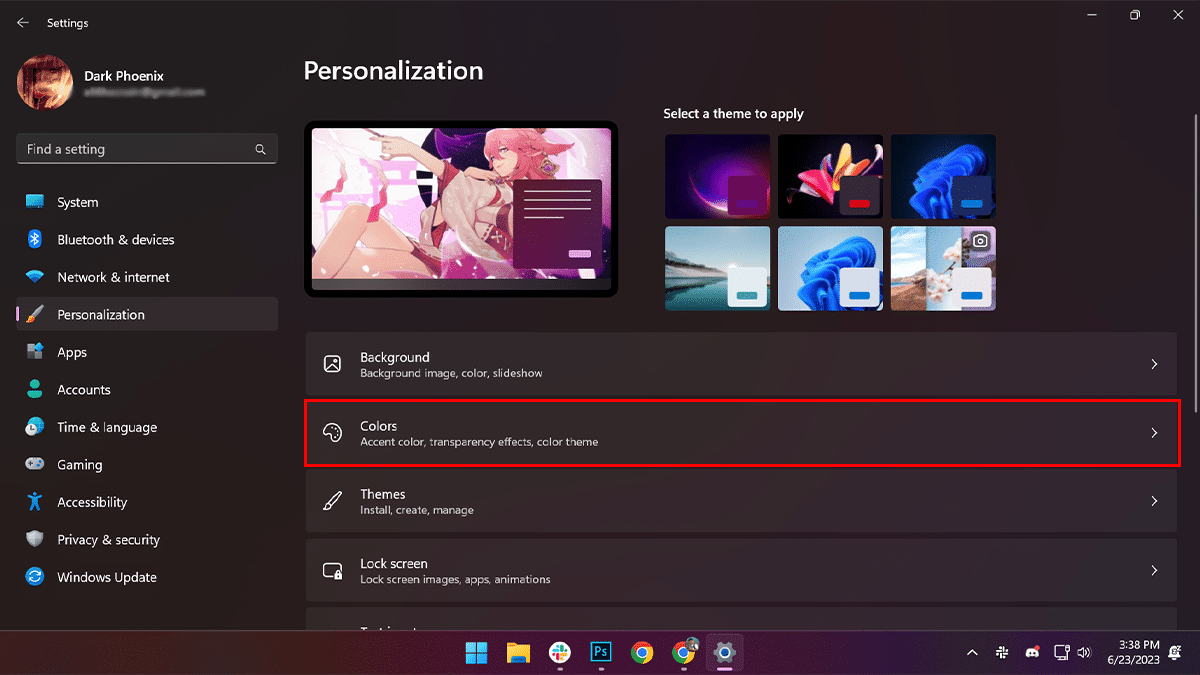
Task: Open Lock screen settings
Action: click(x=741, y=570)
